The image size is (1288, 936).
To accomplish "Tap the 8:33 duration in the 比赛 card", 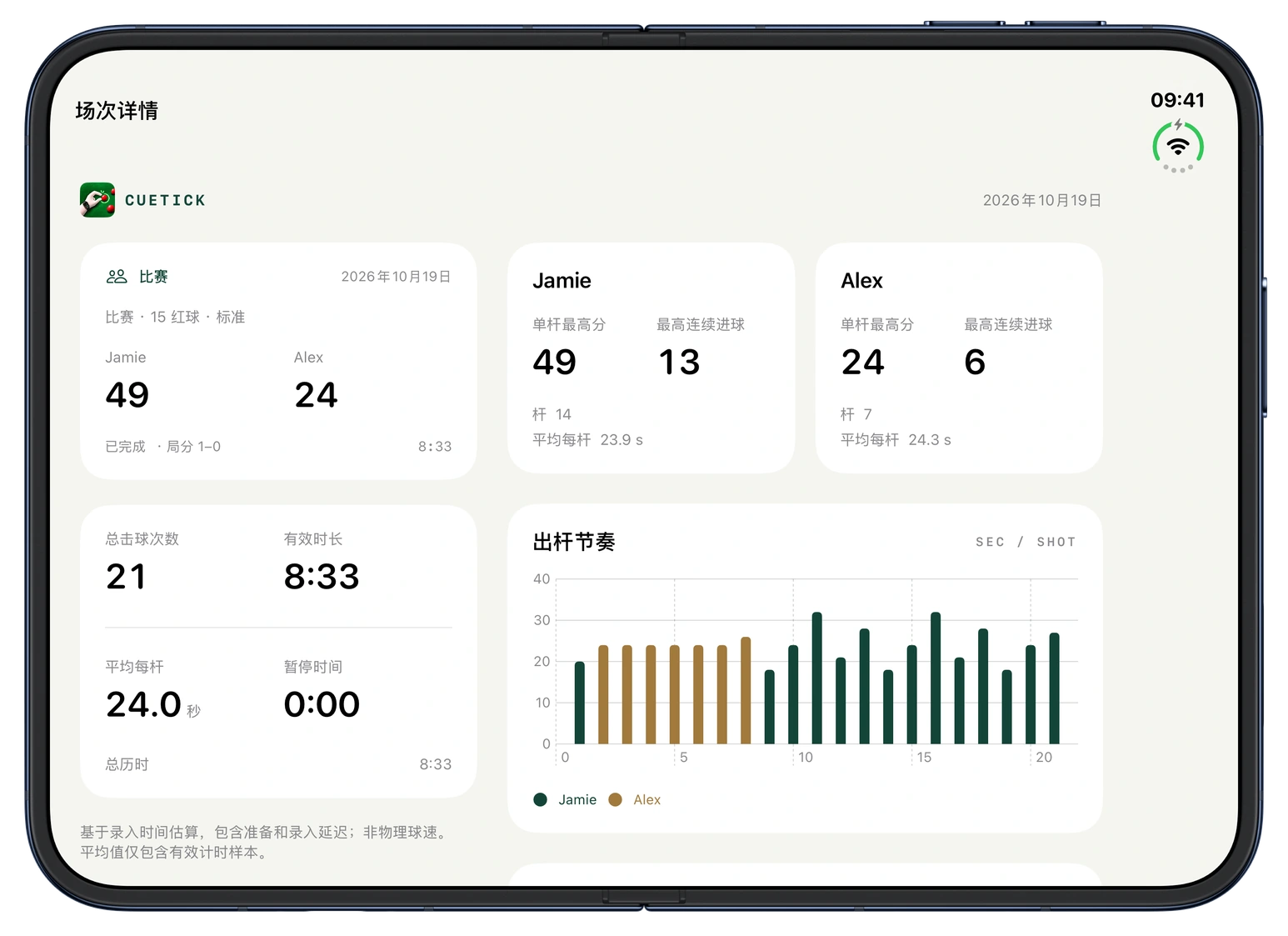I will 435,447.
